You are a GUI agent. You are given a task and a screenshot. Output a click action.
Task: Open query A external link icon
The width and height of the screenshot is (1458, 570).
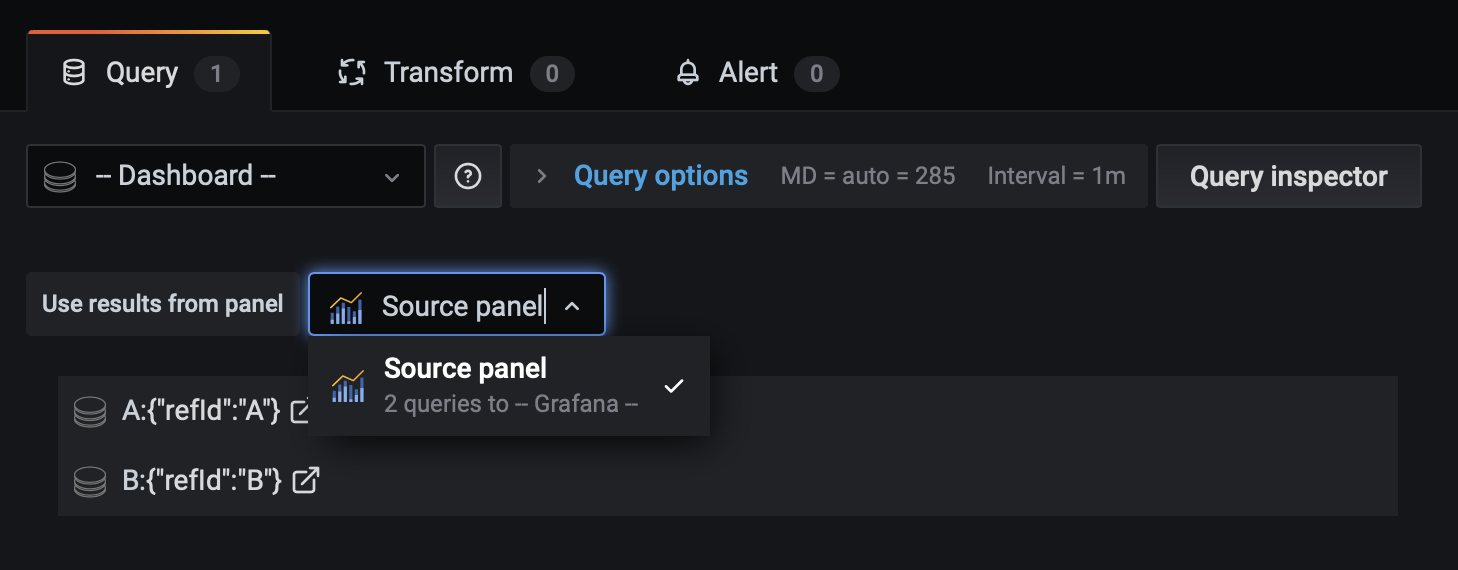[x=300, y=411]
